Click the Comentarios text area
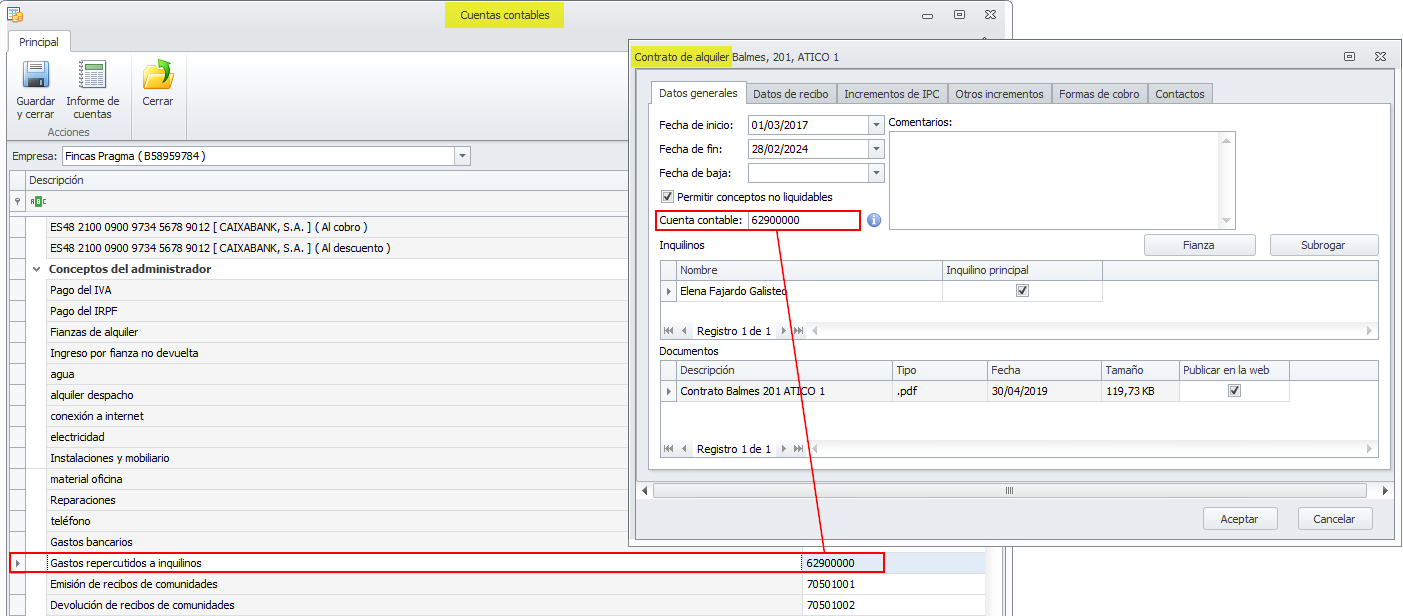The width and height of the screenshot is (1403, 616). point(1062,180)
